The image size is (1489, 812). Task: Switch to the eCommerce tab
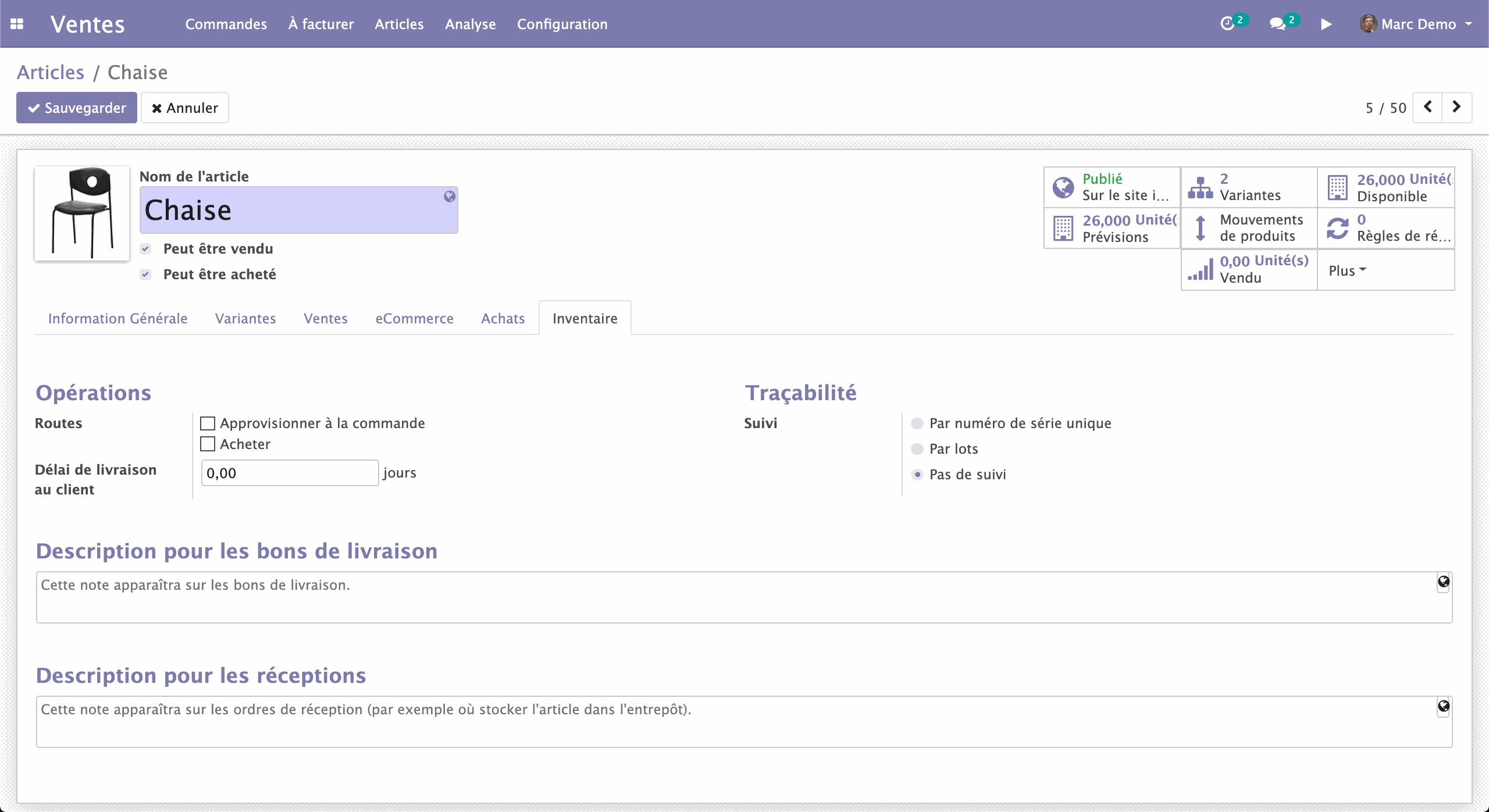coord(414,318)
